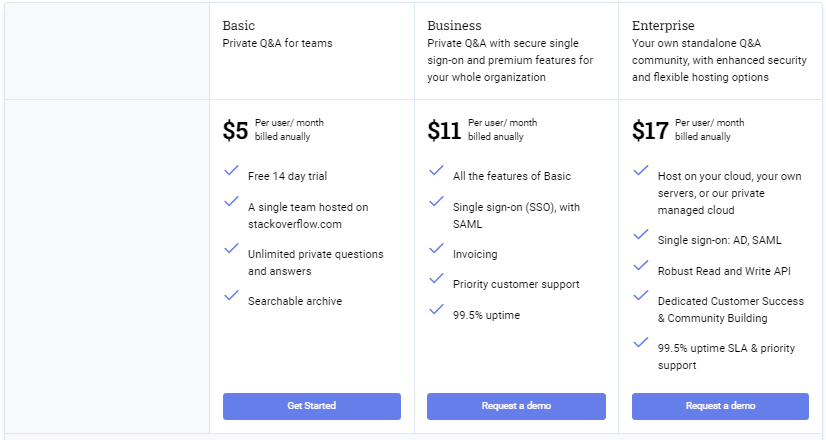Click checkmark next to Dedicated Customer Success

[641, 295]
